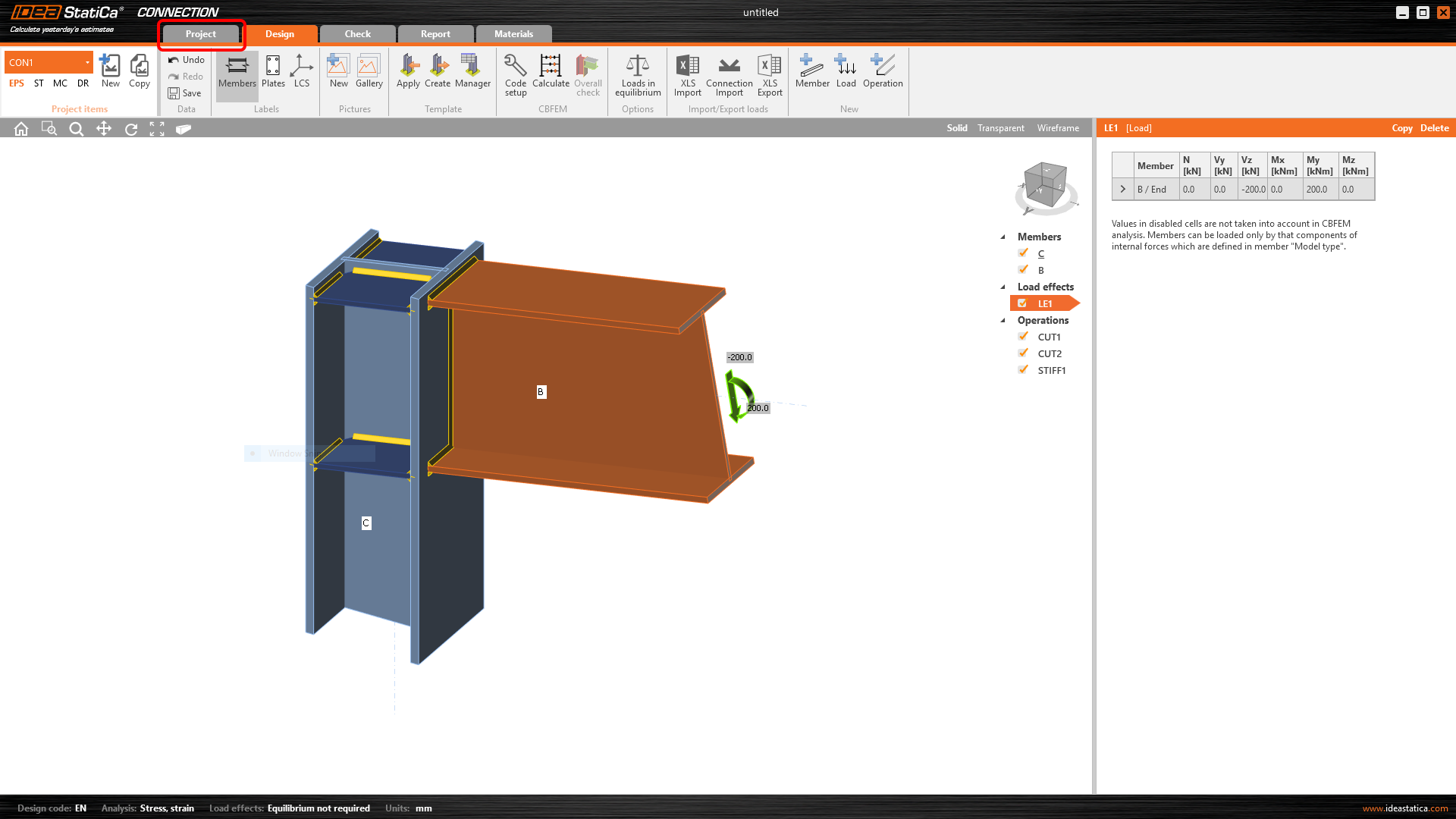Switch view mode to Wireframe
The width and height of the screenshot is (1456, 819).
tap(1058, 128)
